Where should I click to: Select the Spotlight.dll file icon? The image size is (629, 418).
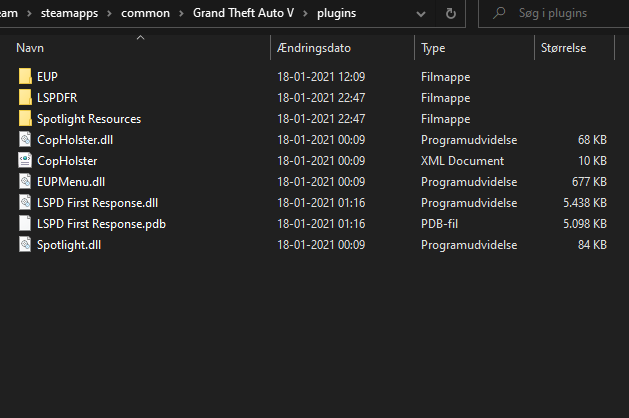click(26, 245)
